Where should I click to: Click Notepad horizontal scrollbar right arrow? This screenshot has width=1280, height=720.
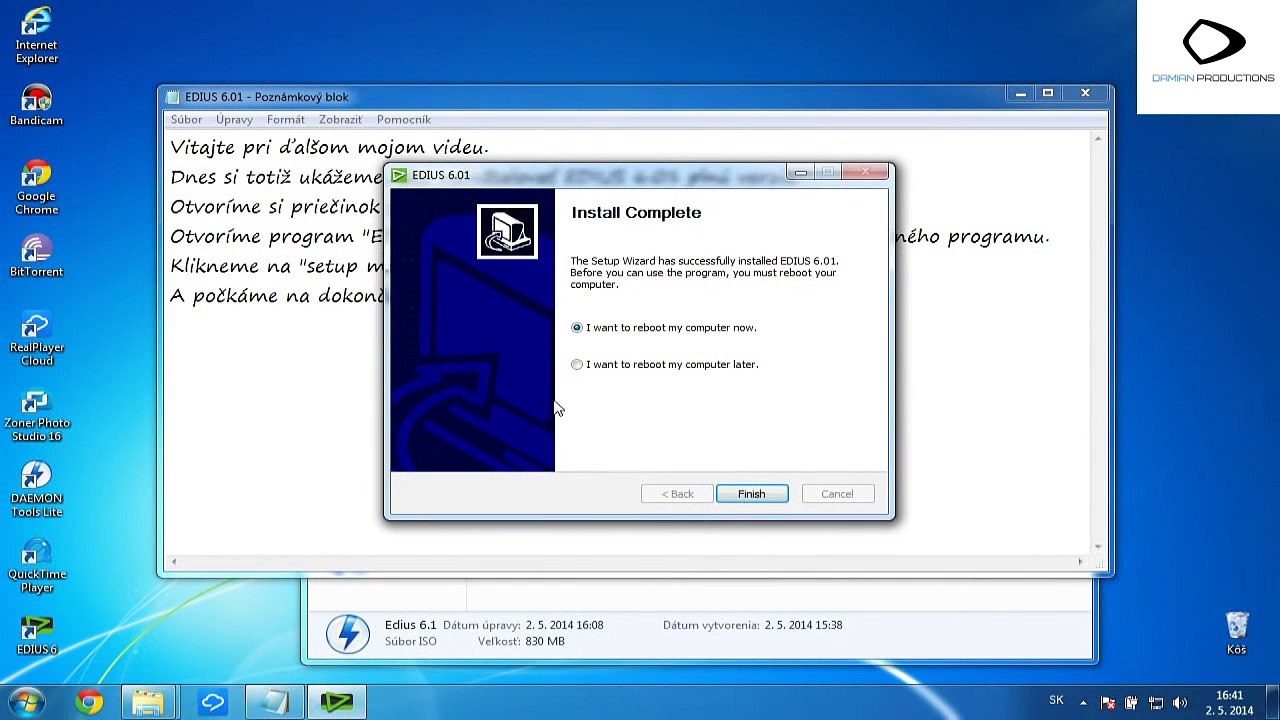[1080, 562]
